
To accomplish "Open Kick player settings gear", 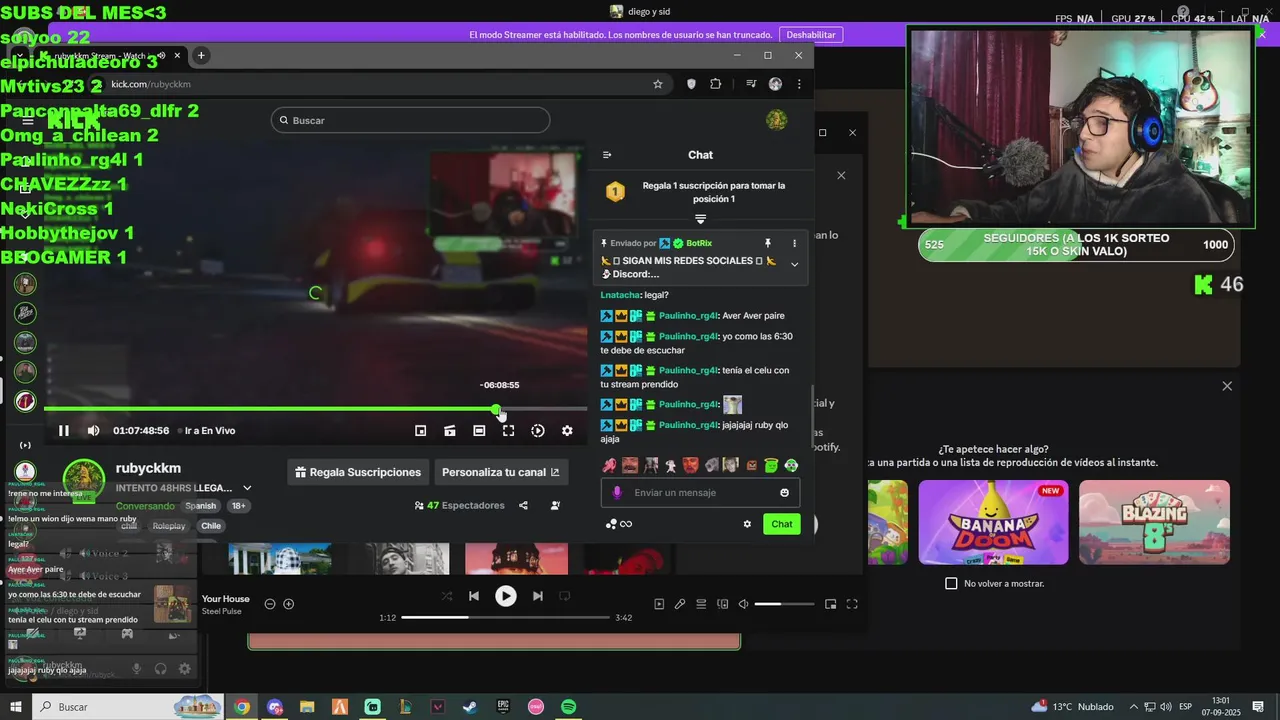I will pyautogui.click(x=567, y=431).
